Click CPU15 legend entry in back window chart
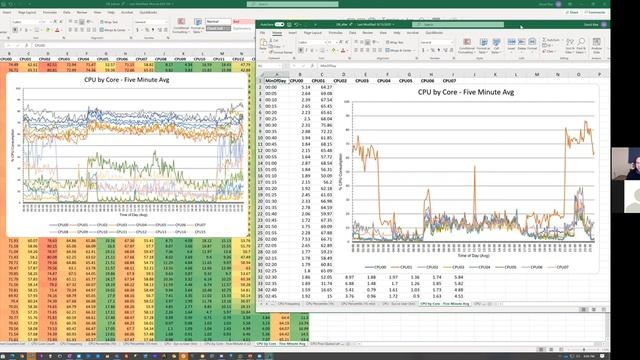Screen dimensions: 640x360 [x=196, y=231]
